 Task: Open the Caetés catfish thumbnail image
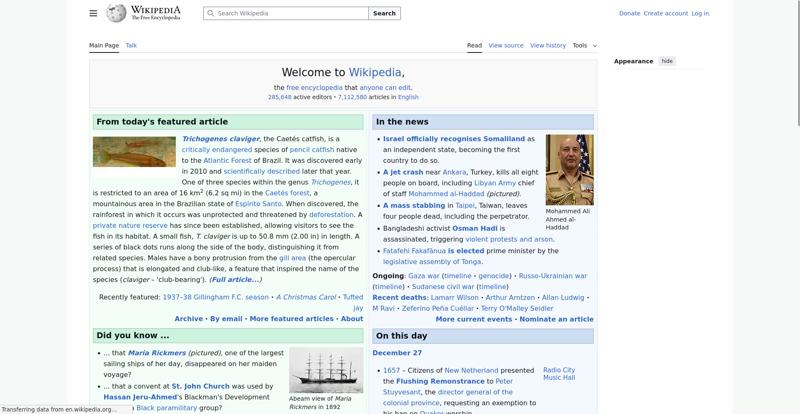coord(134,152)
